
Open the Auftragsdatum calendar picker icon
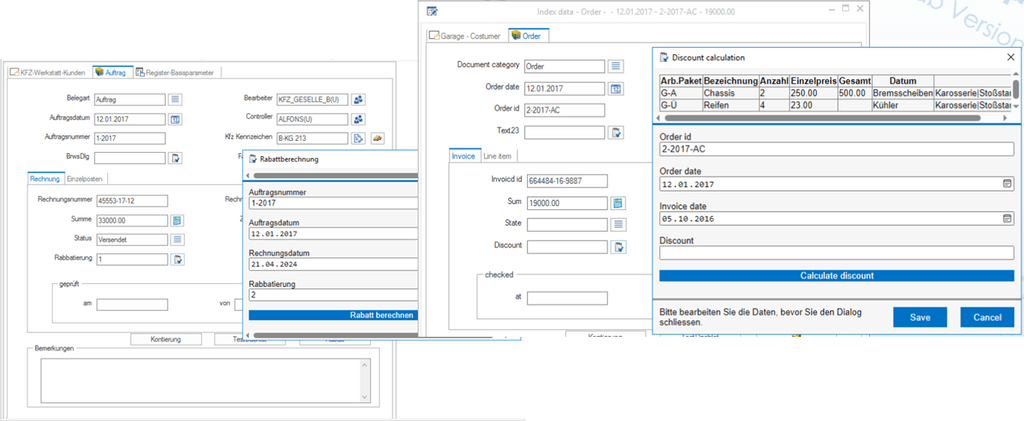coord(175,119)
